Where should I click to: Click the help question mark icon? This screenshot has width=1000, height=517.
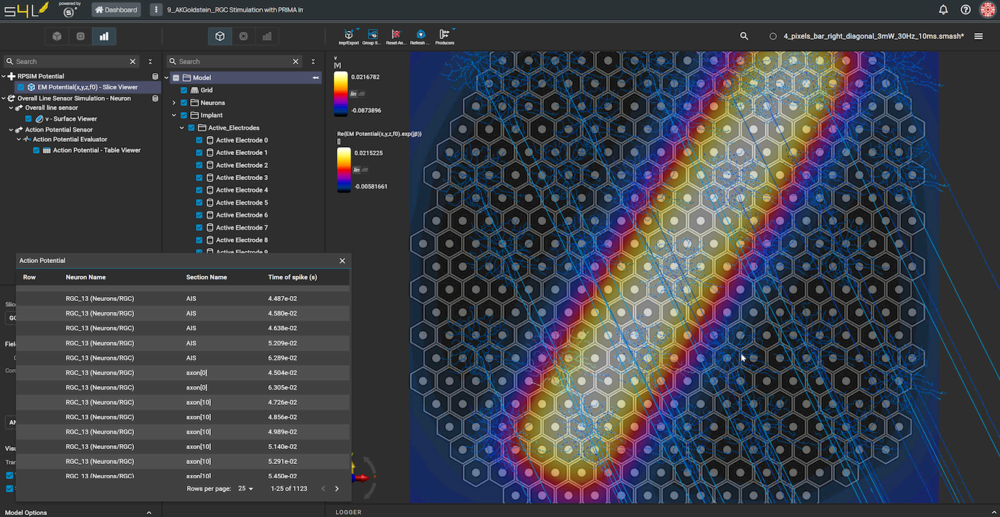(965, 10)
